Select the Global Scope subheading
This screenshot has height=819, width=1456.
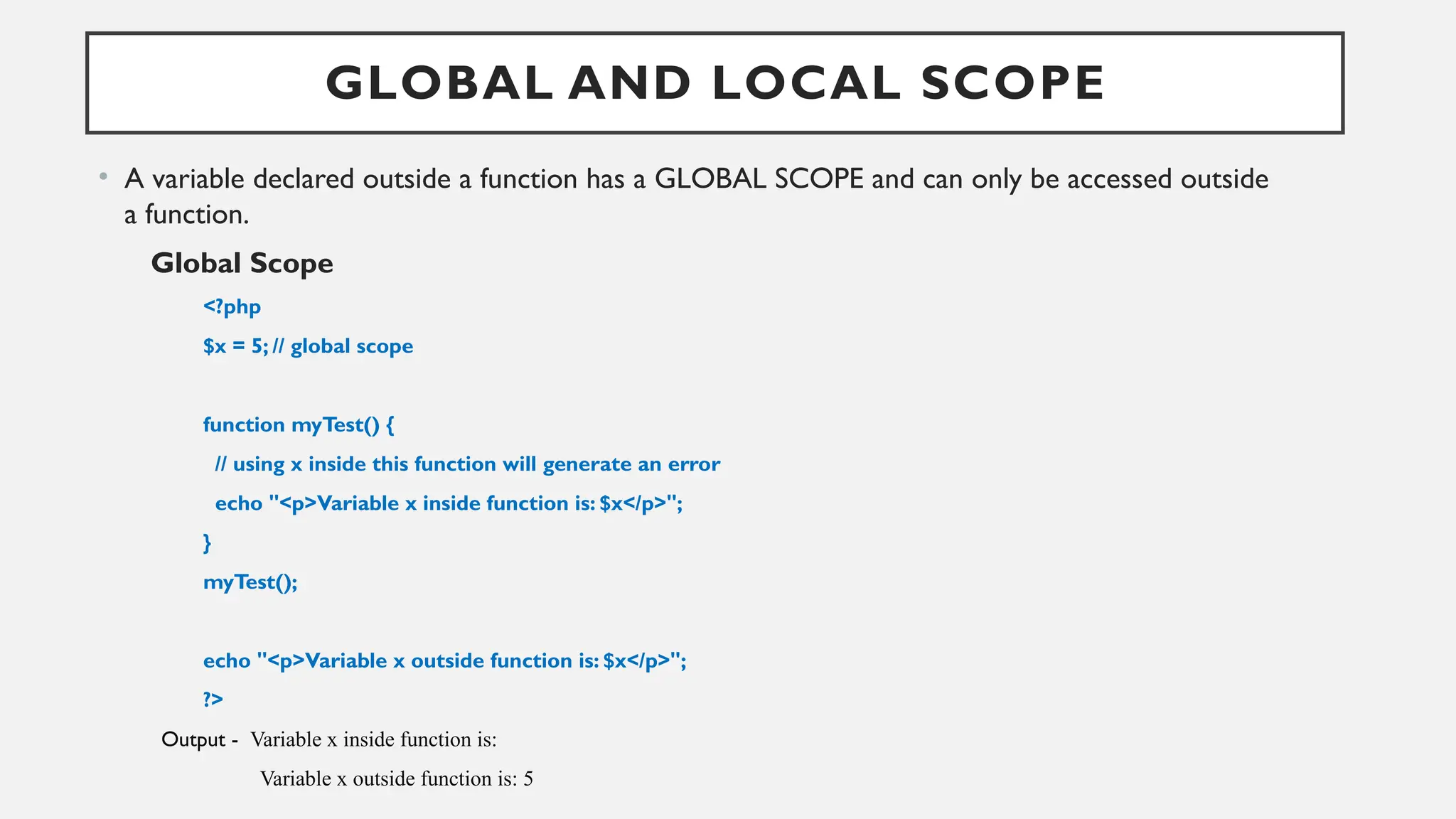[x=242, y=264]
